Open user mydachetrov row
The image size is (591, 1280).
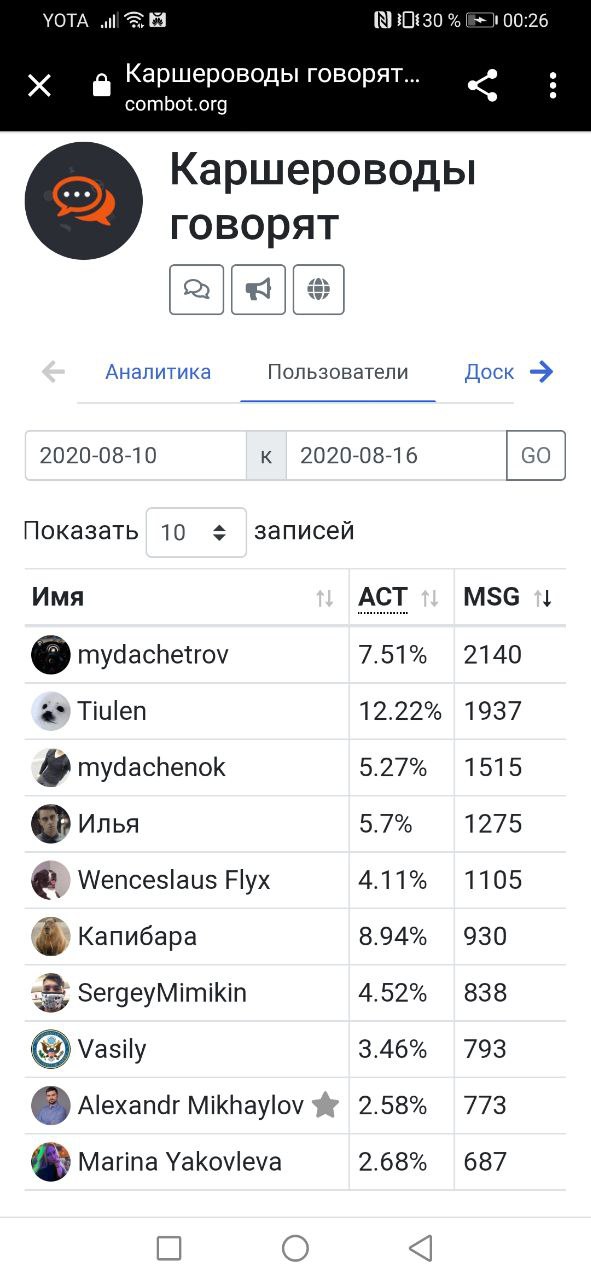tap(295, 655)
